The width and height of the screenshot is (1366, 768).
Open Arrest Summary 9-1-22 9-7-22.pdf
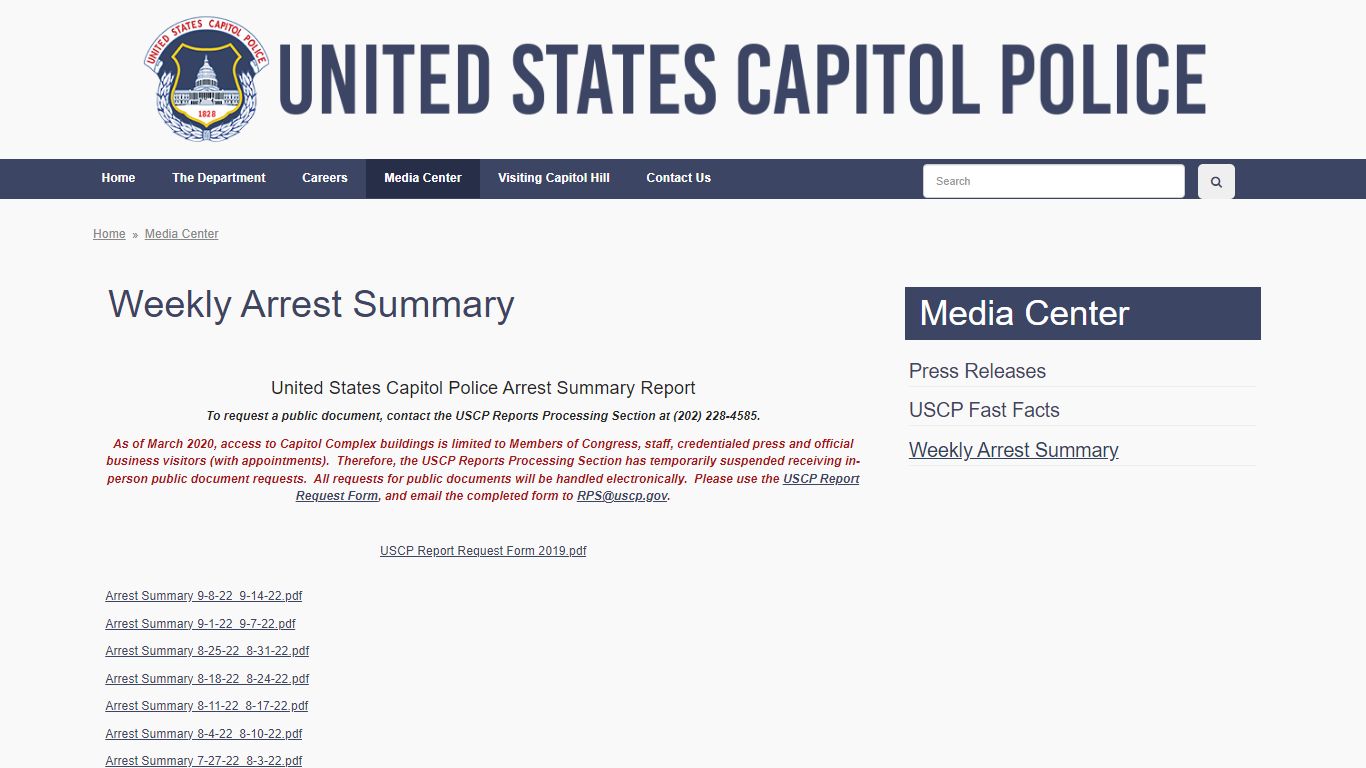(201, 624)
